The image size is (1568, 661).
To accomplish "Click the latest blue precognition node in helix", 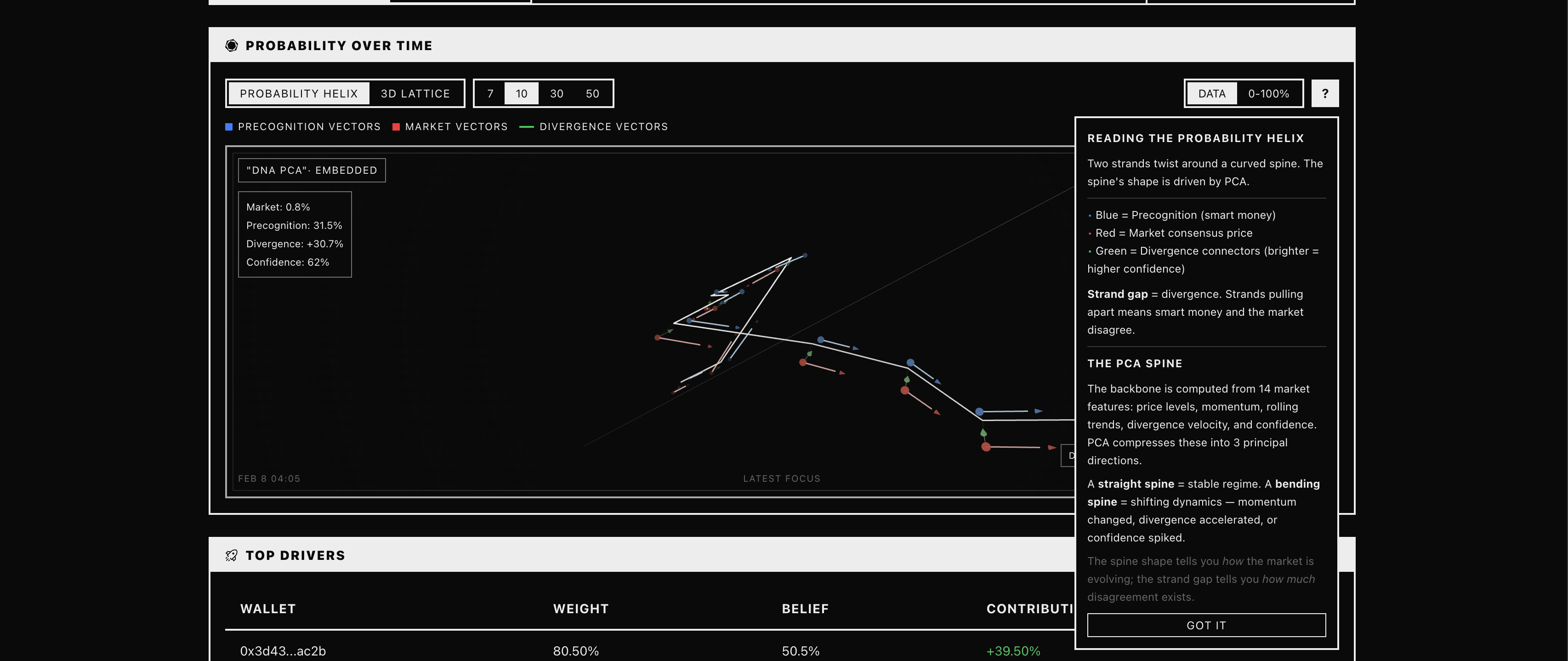I will [x=979, y=412].
